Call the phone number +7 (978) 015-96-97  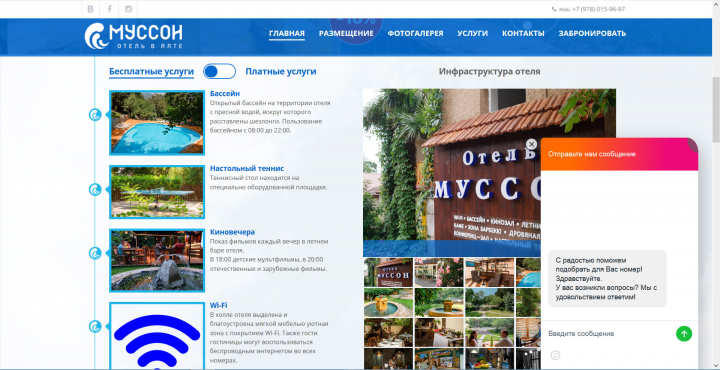click(x=598, y=9)
